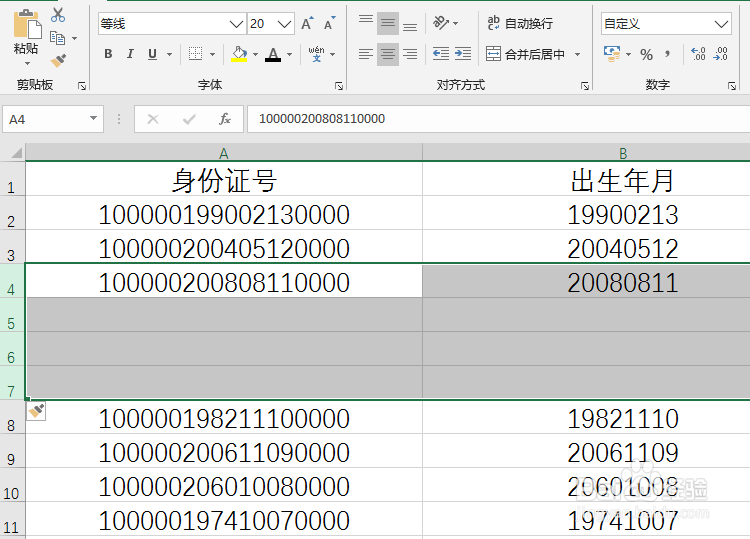This screenshot has width=750, height=539.
Task: Click insert function fx icon
Action: (x=225, y=119)
